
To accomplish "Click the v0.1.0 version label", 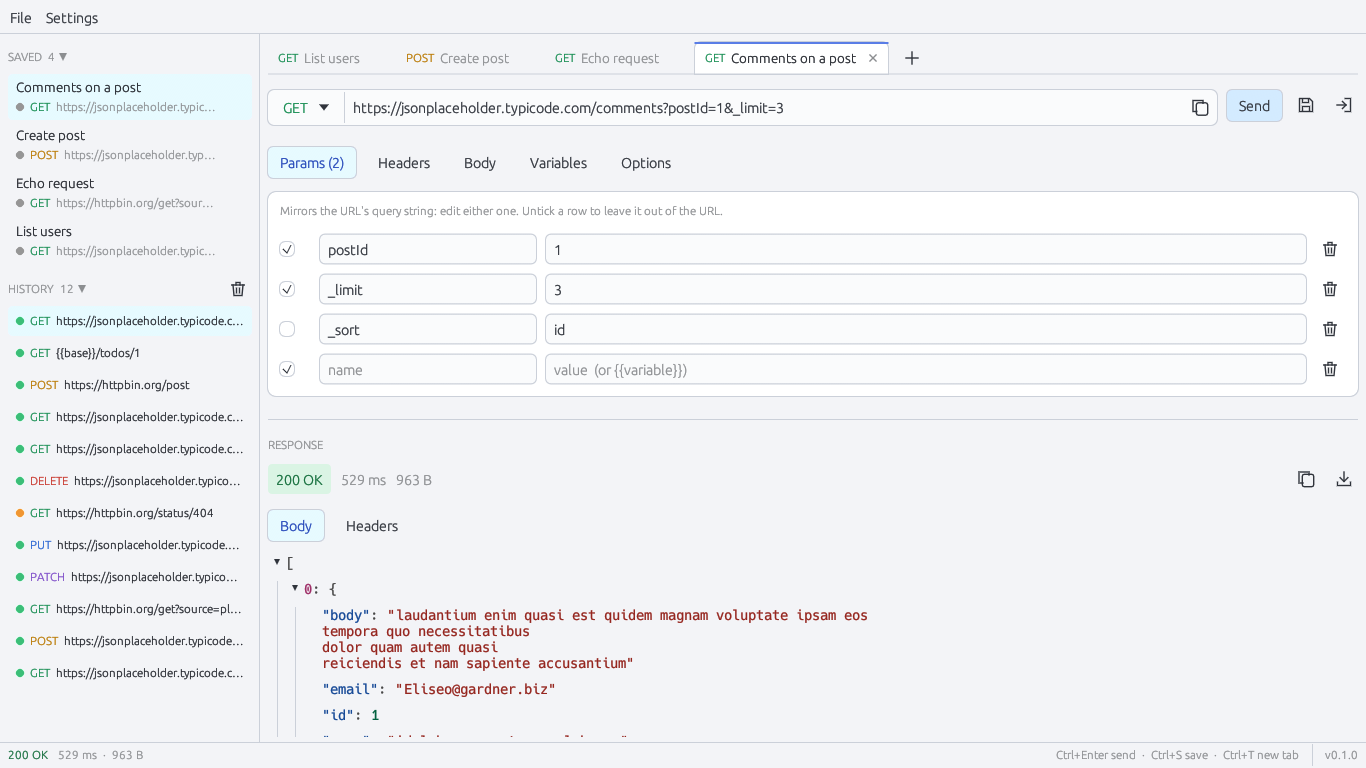I will click(1341, 755).
